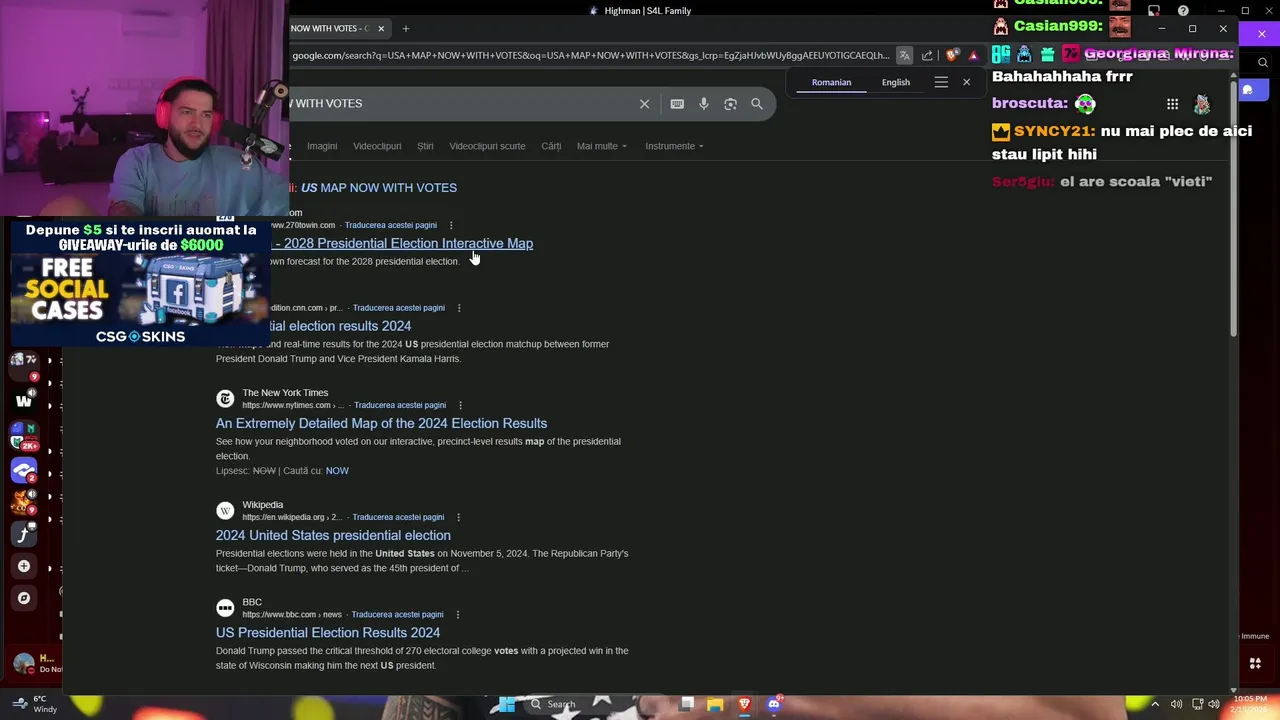
Task: Open Task View on taskbar
Action: point(686,704)
